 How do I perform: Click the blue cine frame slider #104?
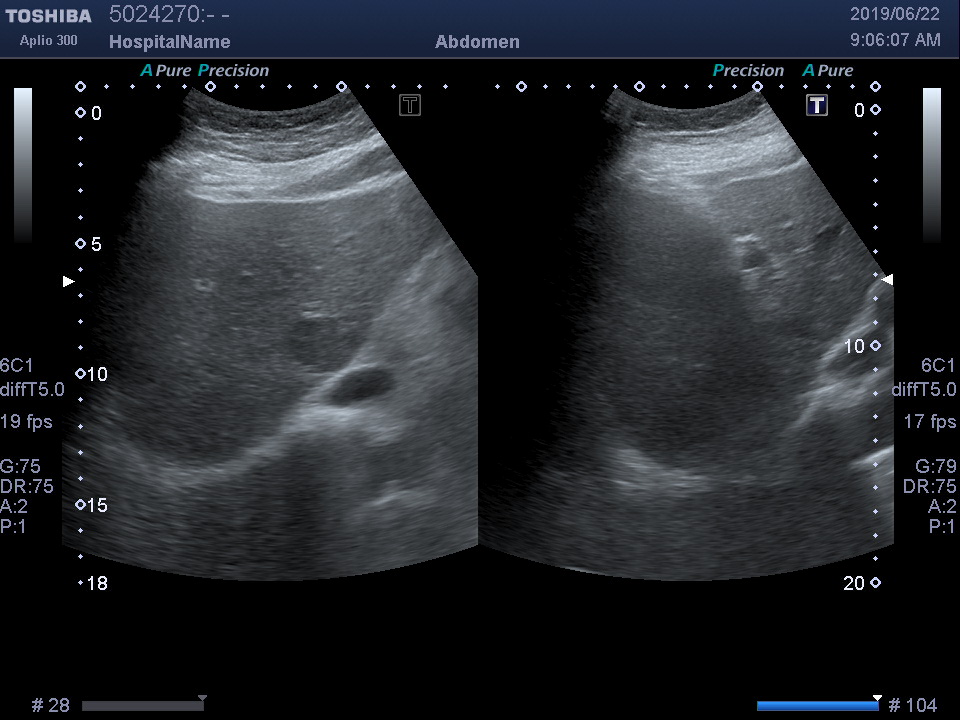818,706
